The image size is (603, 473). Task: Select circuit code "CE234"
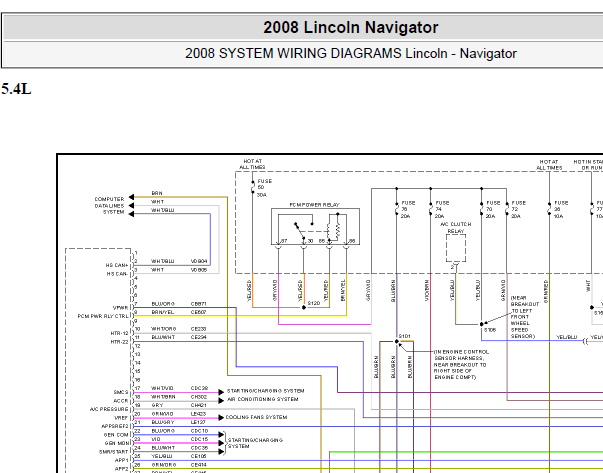click(199, 337)
